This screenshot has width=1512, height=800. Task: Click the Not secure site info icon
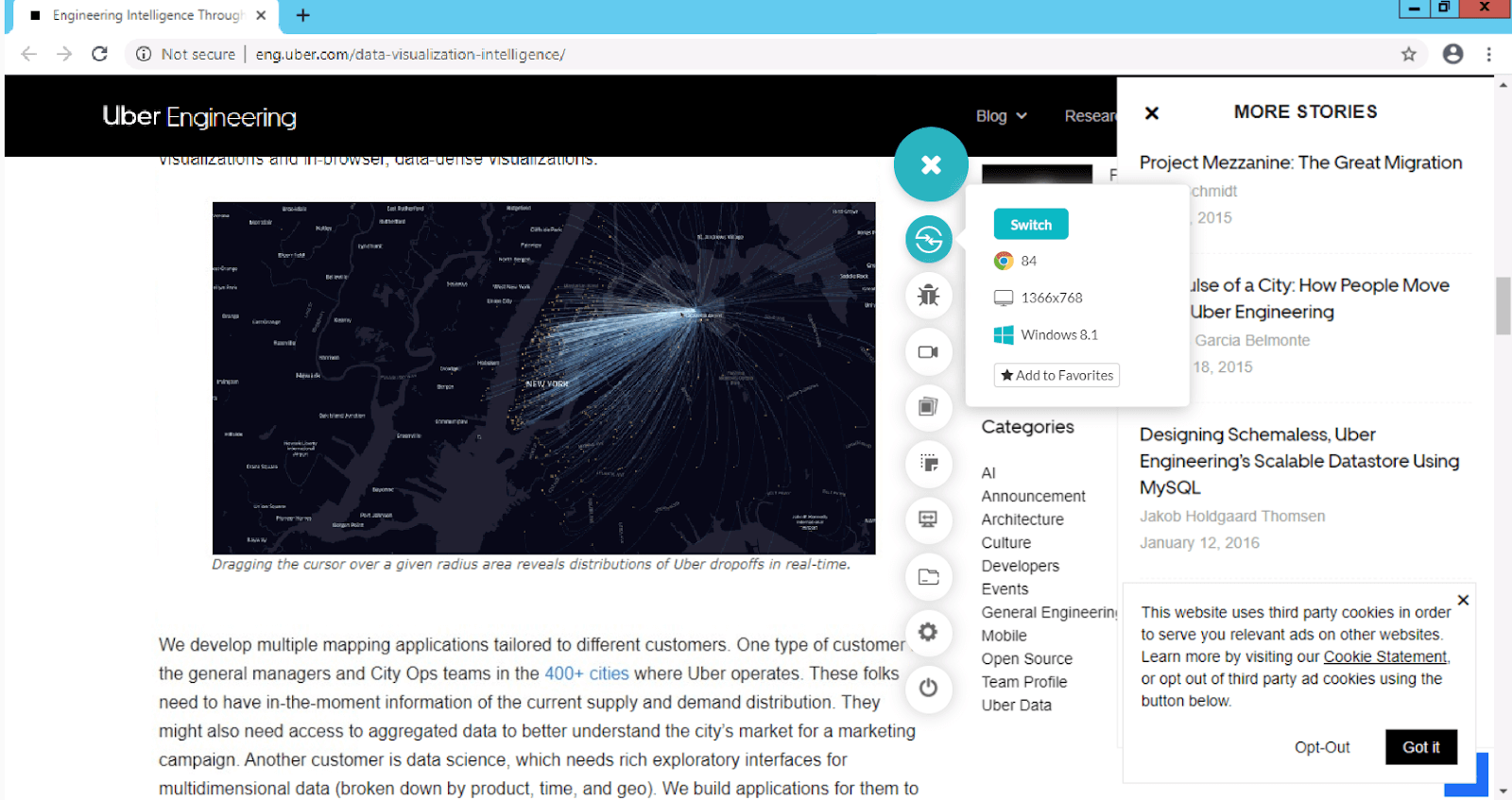coord(144,54)
